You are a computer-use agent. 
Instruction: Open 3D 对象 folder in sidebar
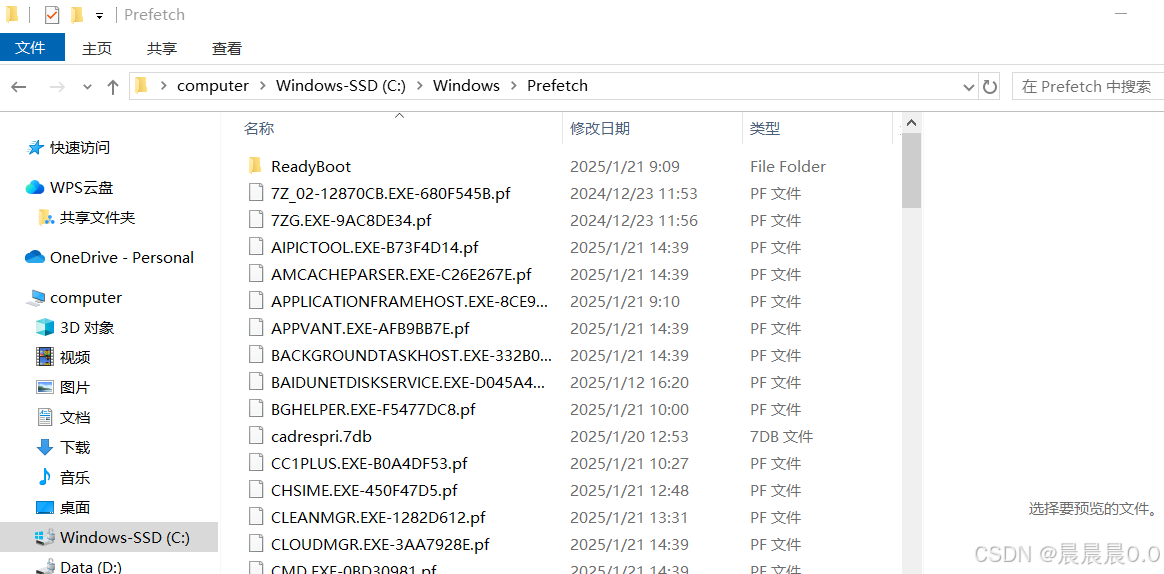[x=87, y=327]
